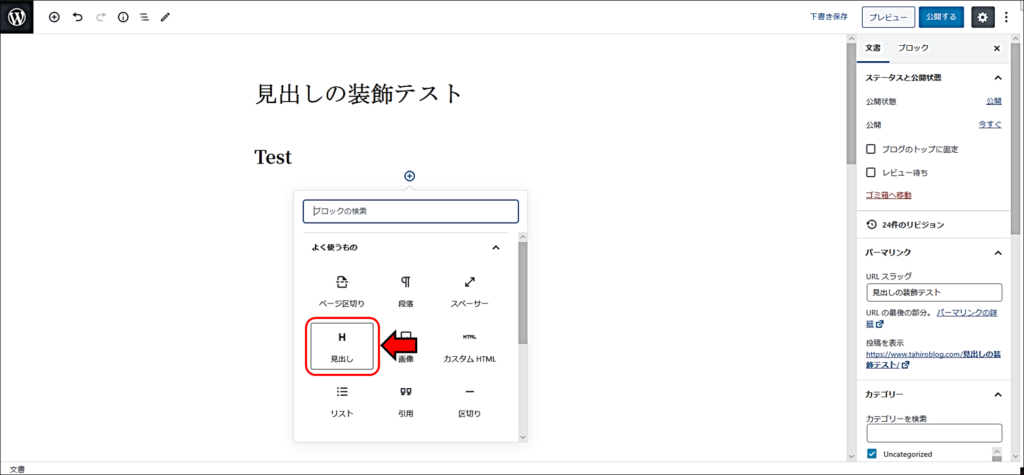
Task: Collapse the Status and visibility section
Action: (997, 77)
